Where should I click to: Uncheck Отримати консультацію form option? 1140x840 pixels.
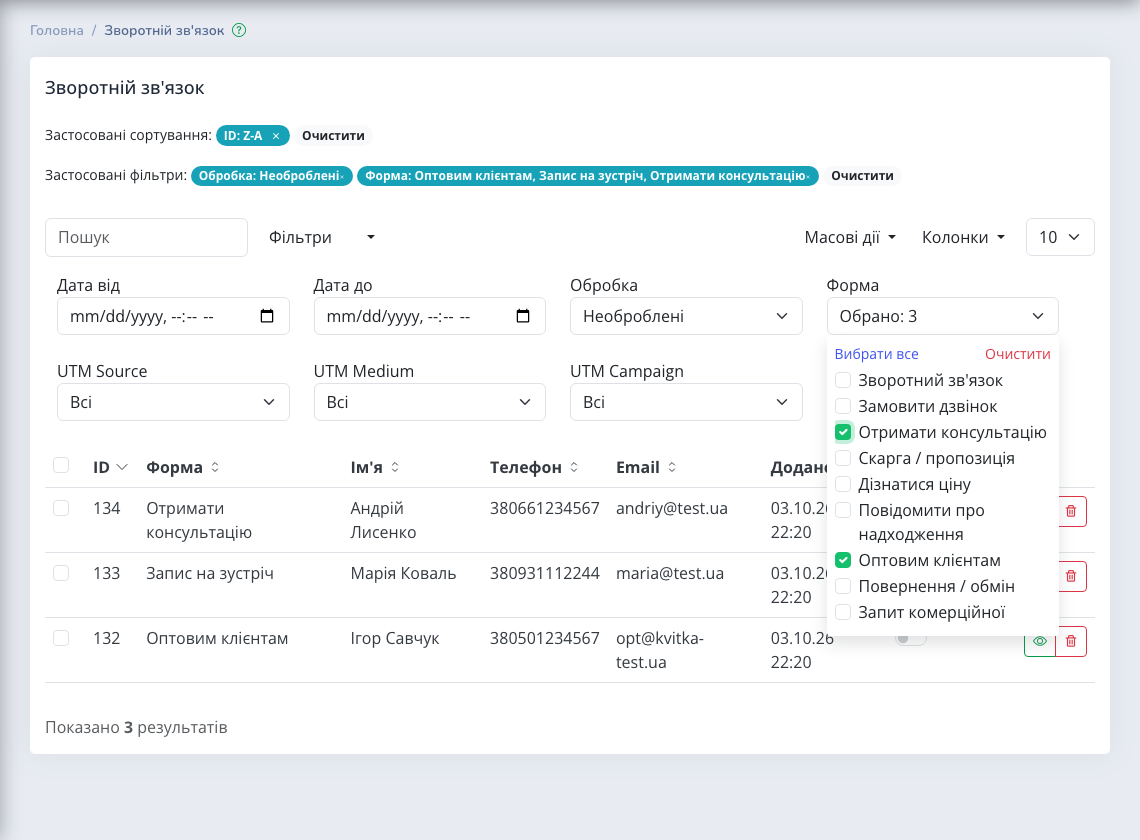pos(843,433)
